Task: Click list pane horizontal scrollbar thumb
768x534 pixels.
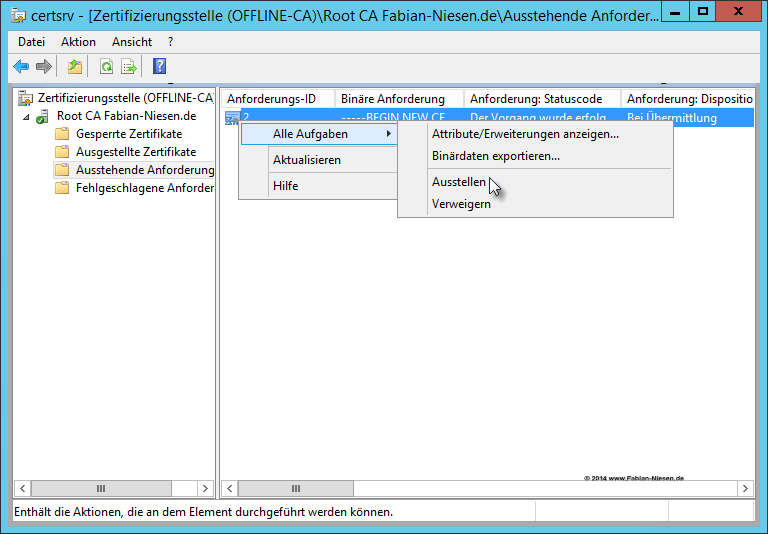Action: [296, 488]
